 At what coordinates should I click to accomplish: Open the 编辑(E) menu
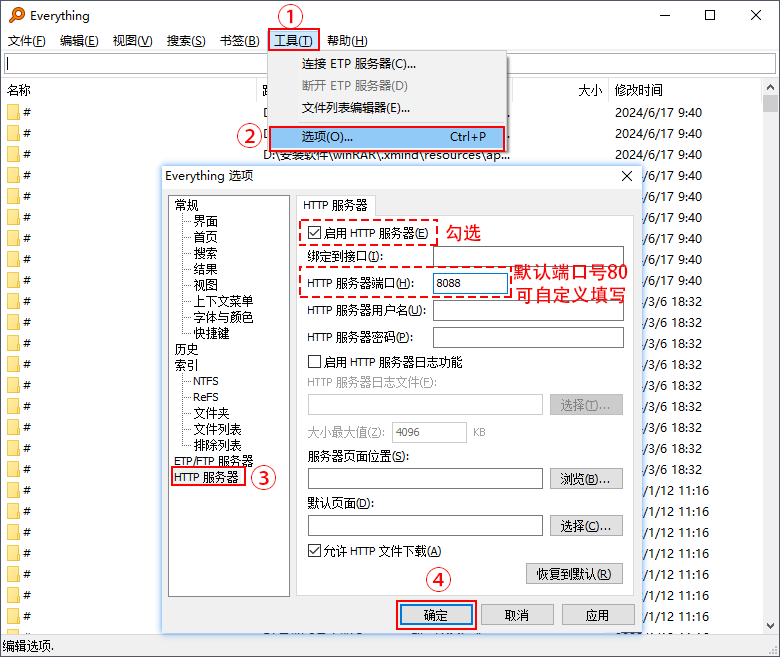(79, 41)
